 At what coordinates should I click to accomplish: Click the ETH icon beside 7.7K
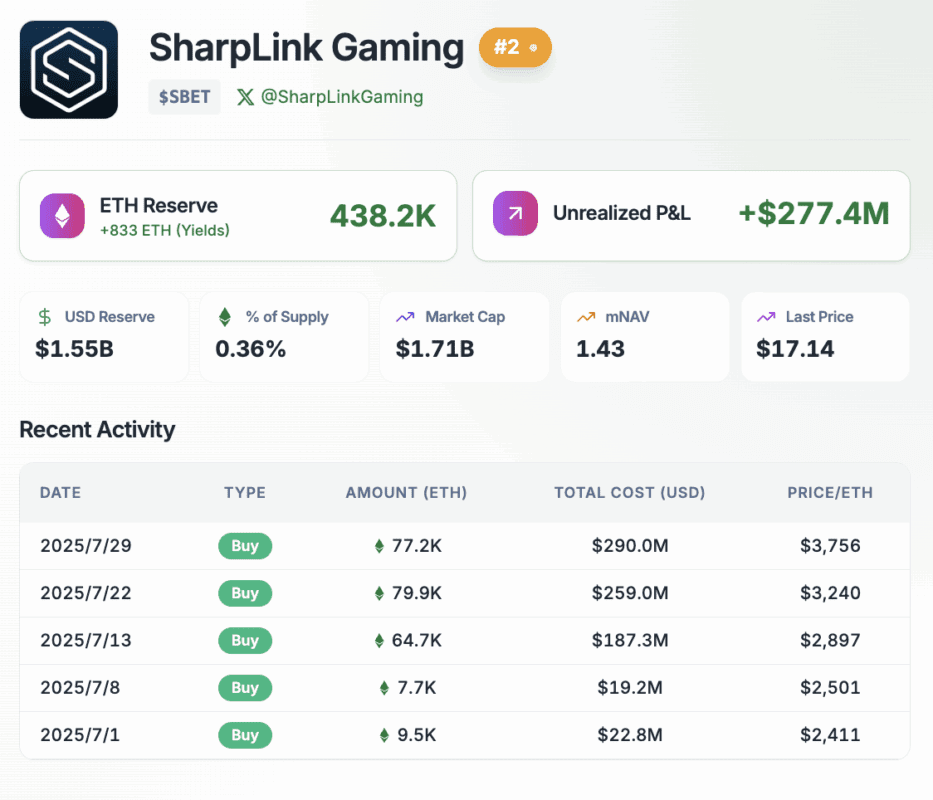(x=384, y=688)
